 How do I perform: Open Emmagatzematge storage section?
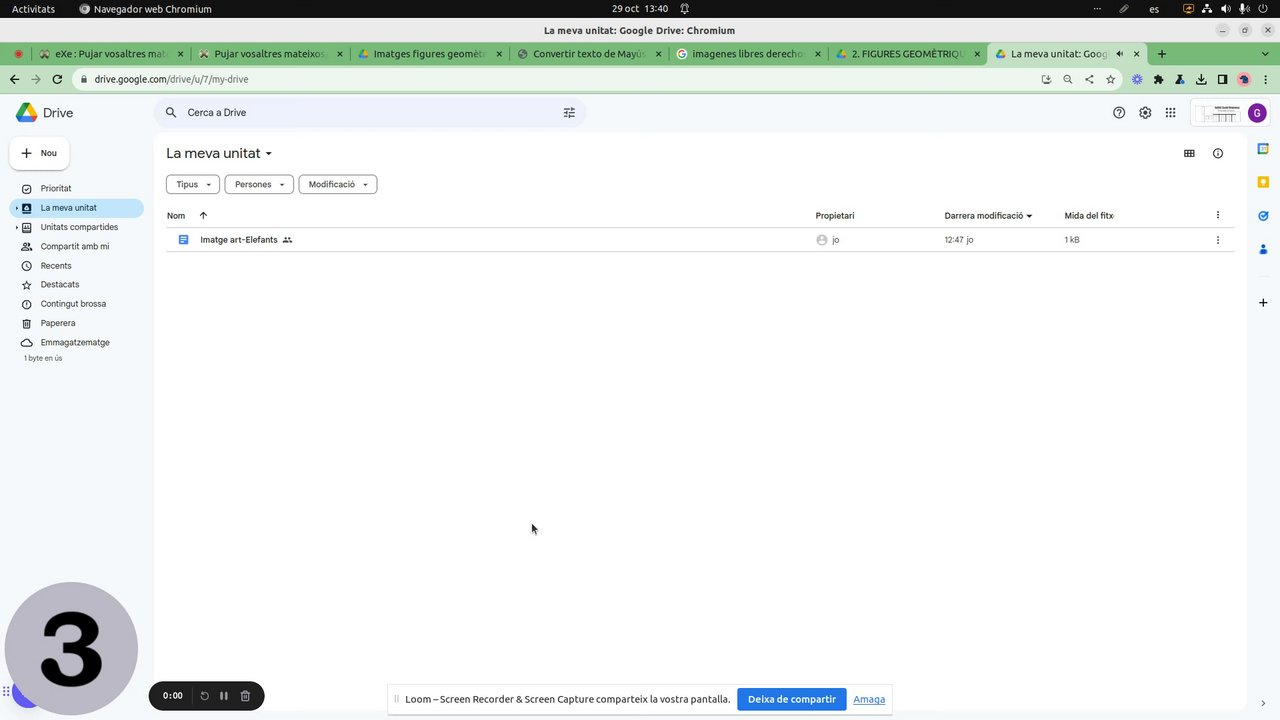[77, 342]
